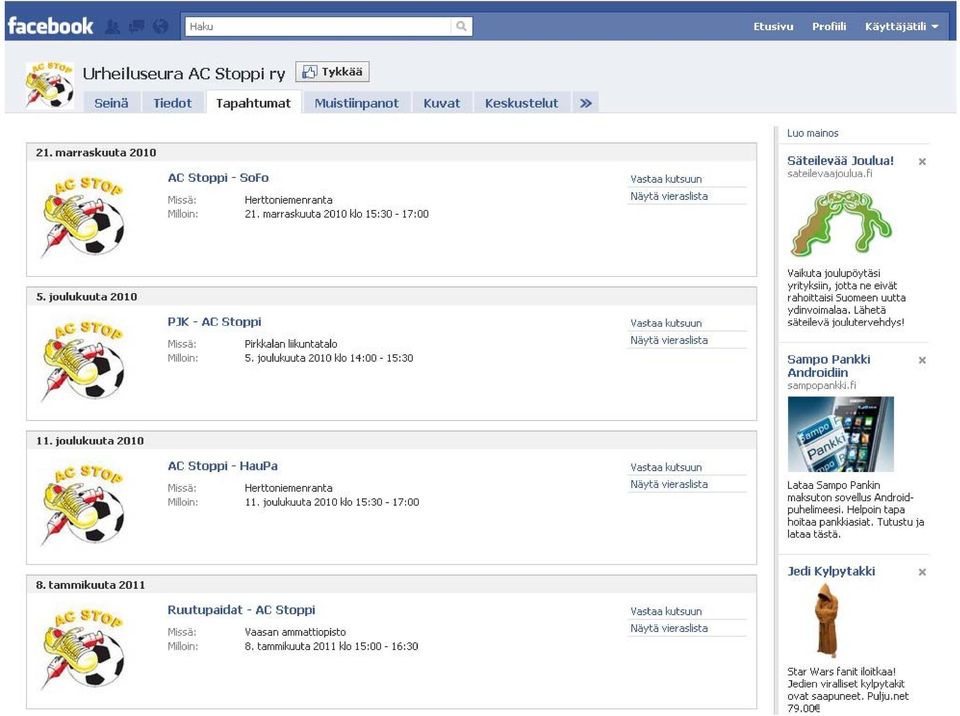Image resolution: width=960 pixels, height=716 pixels.
Task: Click the sampopankki.fi ad URL
Action: (822, 385)
